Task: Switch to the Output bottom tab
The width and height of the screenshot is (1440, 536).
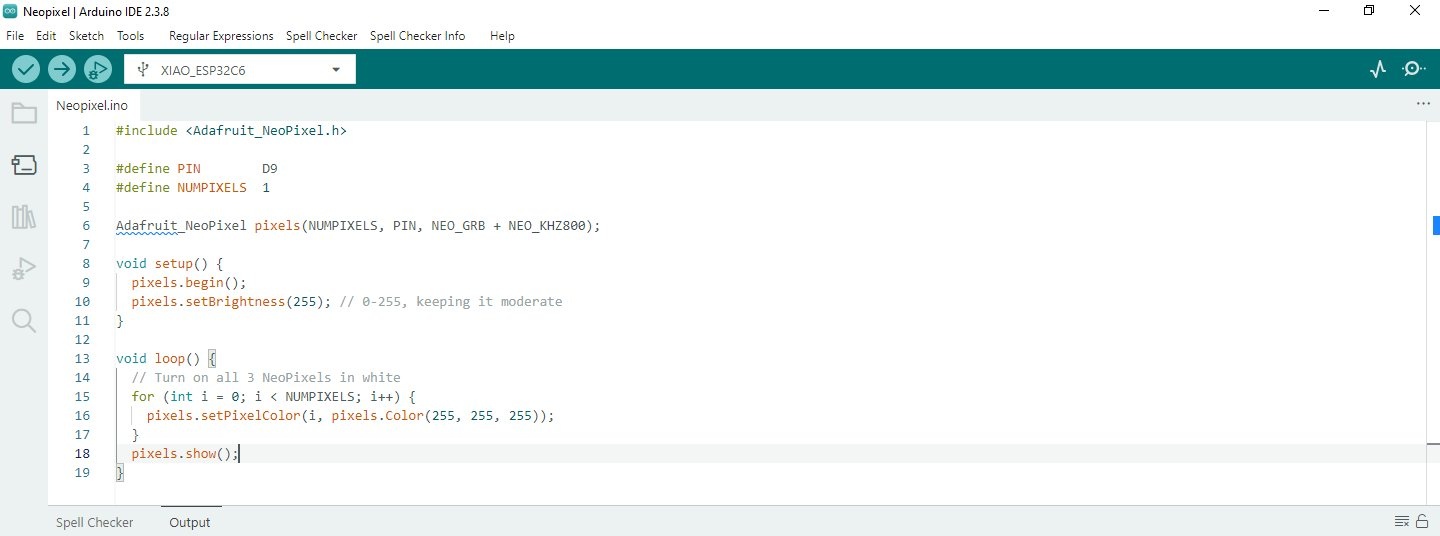Action: pos(190,522)
